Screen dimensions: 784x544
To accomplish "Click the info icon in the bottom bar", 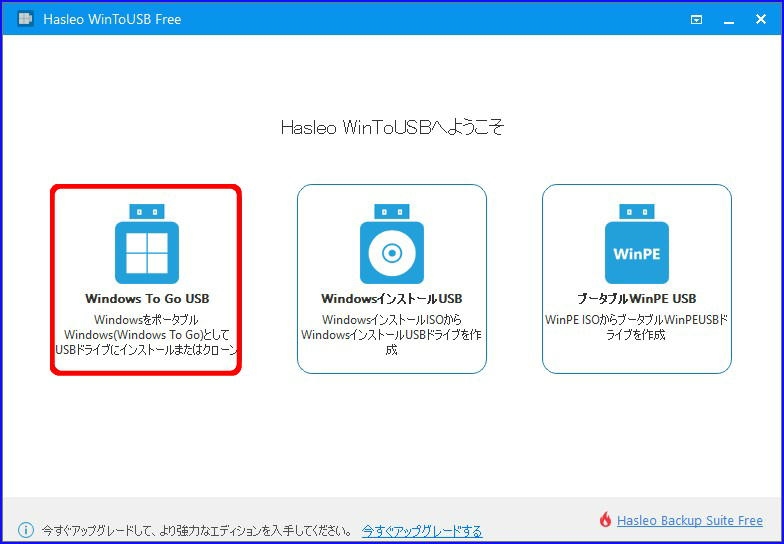I will coord(26,530).
